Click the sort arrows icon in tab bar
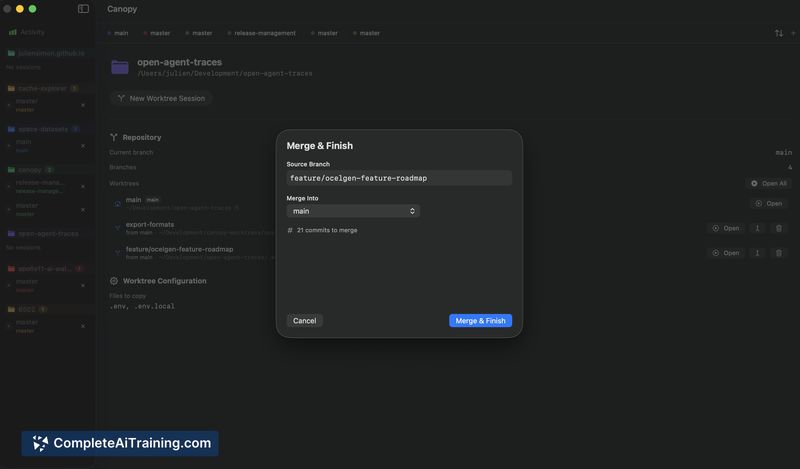Image resolution: width=800 pixels, height=469 pixels. [x=779, y=33]
